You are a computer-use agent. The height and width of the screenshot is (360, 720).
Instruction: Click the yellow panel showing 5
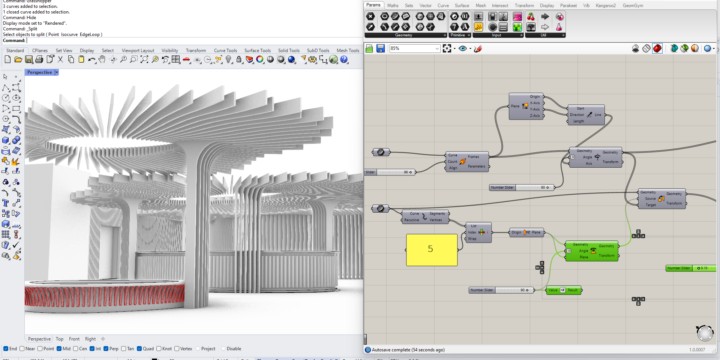(x=432, y=250)
